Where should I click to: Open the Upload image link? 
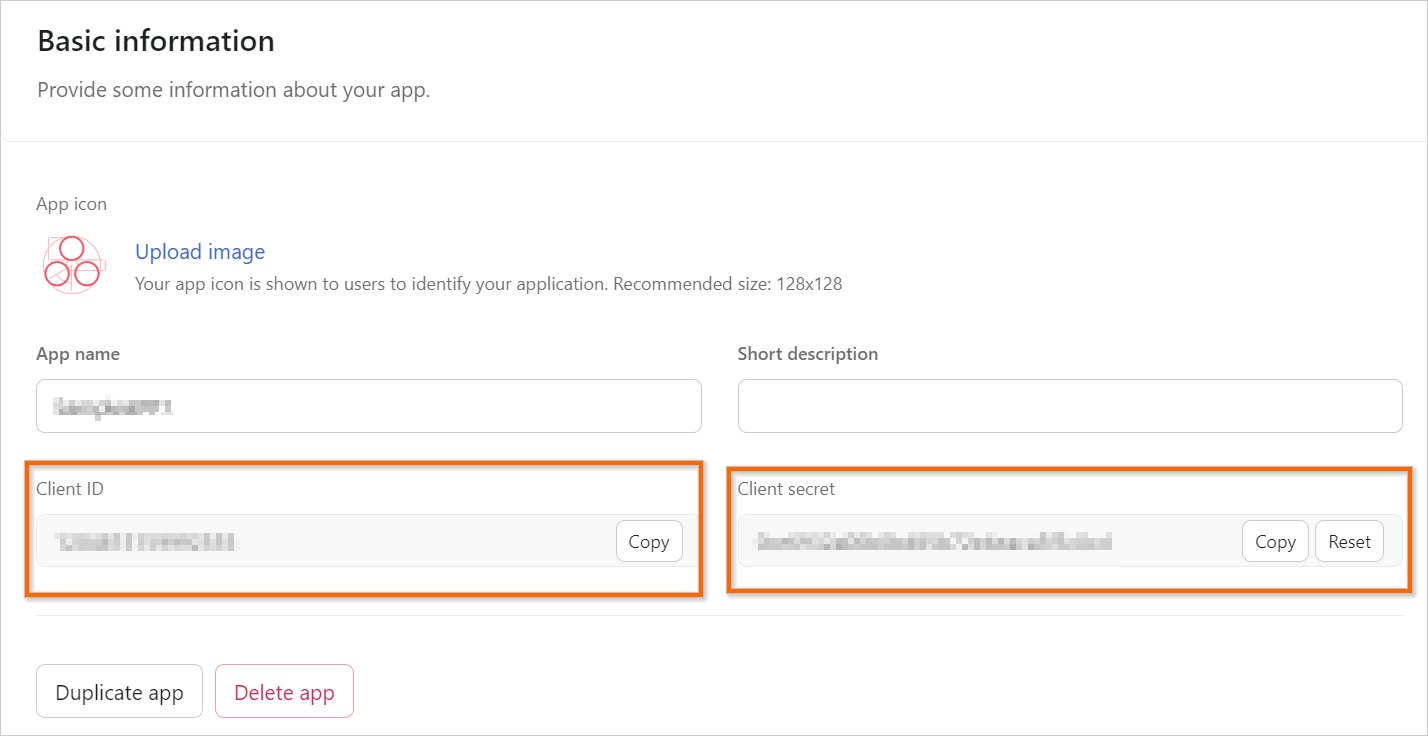pyautogui.click(x=200, y=252)
